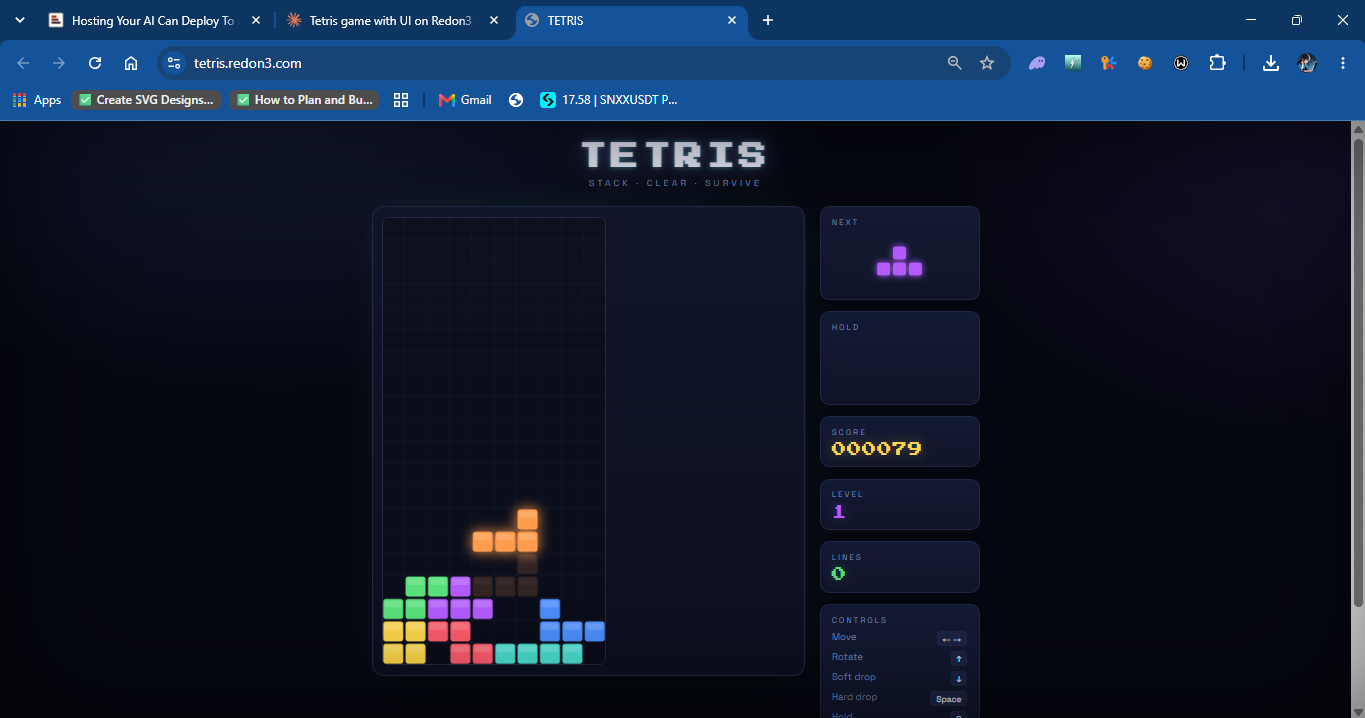Open a new browser tab
This screenshot has height=718, width=1365.
[768, 20]
